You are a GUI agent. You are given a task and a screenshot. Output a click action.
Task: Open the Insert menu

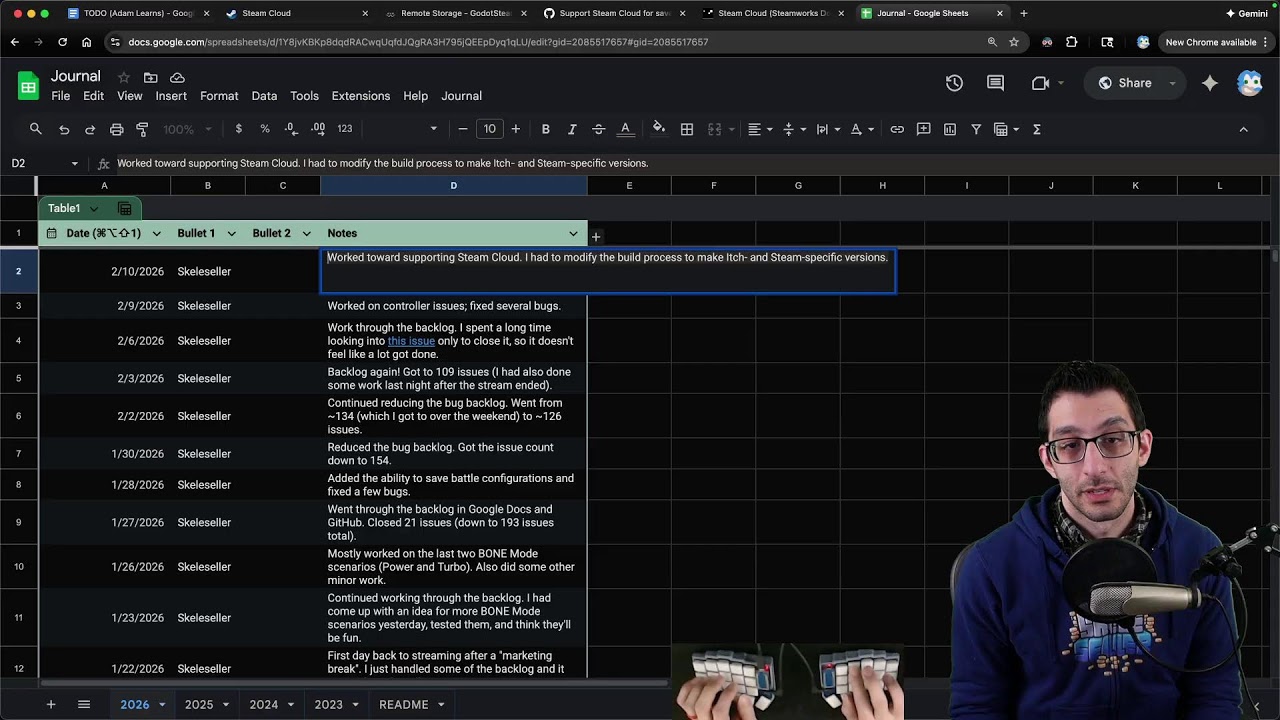coord(171,96)
